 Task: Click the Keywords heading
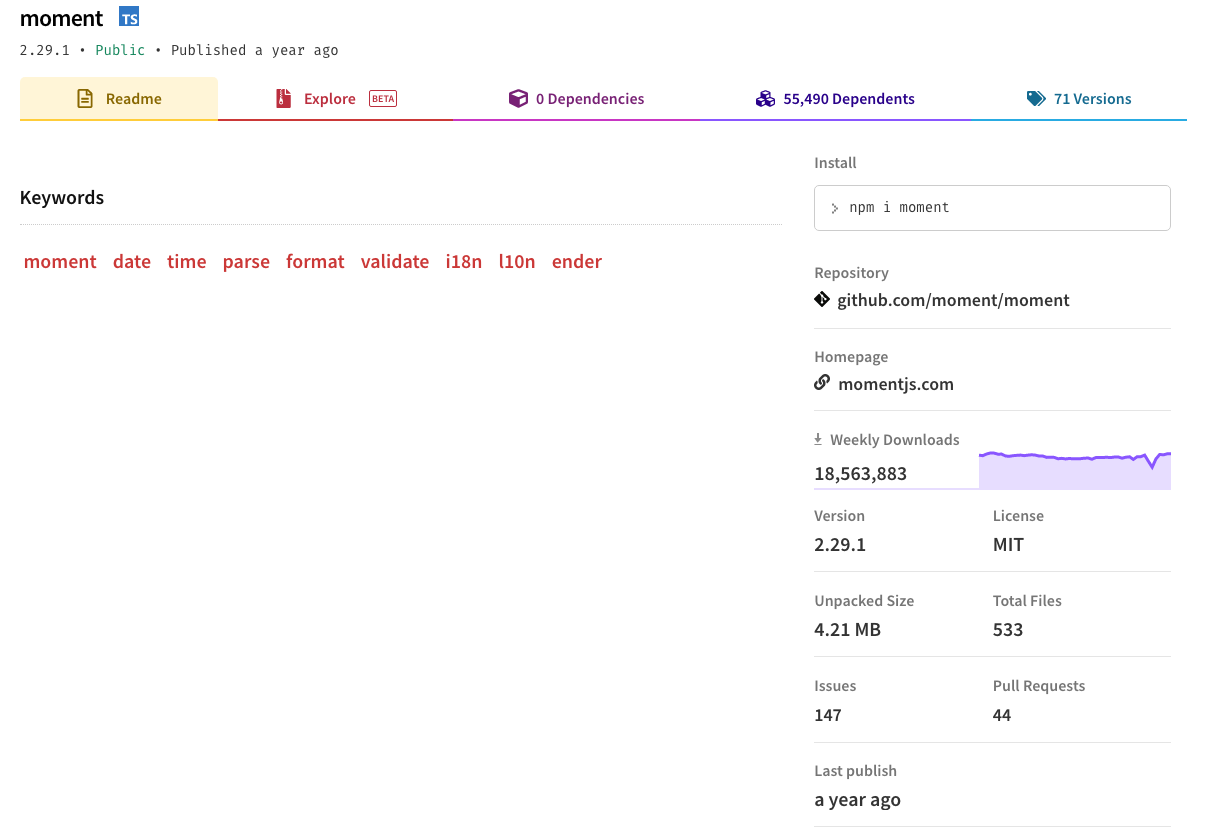62,198
